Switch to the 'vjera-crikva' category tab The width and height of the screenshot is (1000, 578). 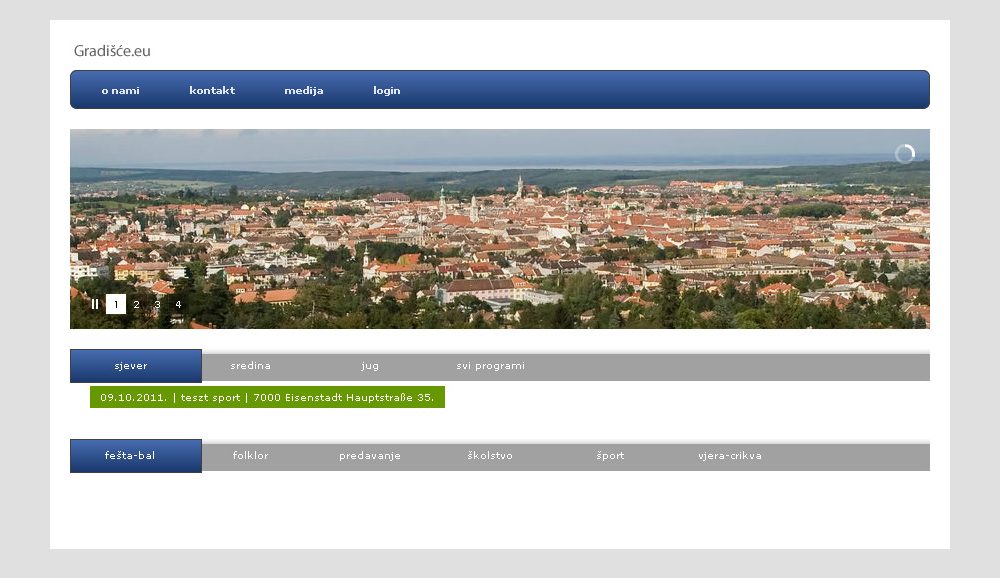pyautogui.click(x=730, y=456)
